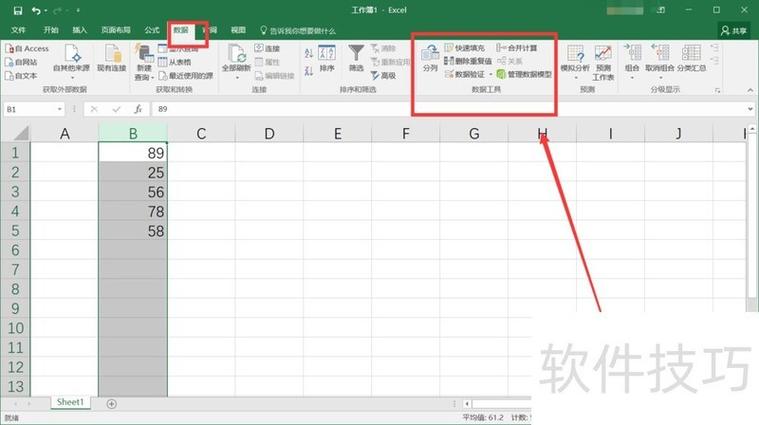The image size is (759, 425).
Task: Select the 数据 (Data) ribbon tab
Action: [x=181, y=30]
